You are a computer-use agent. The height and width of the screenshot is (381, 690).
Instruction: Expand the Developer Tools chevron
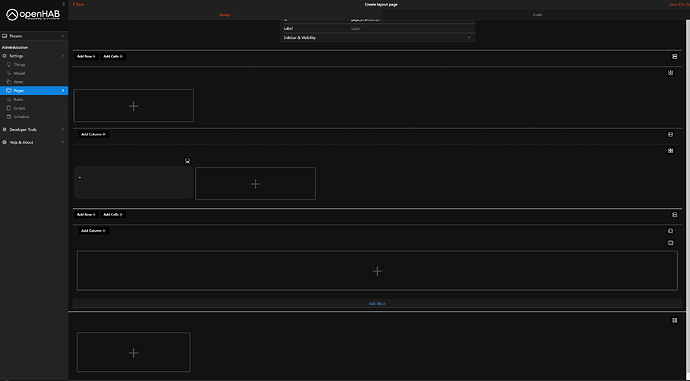click(x=63, y=129)
